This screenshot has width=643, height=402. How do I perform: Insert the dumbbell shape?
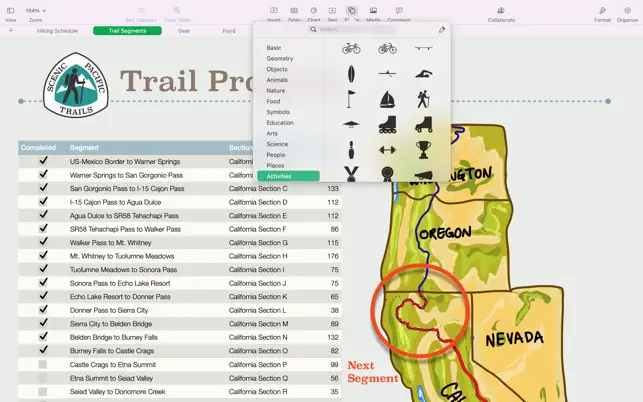coord(387,150)
